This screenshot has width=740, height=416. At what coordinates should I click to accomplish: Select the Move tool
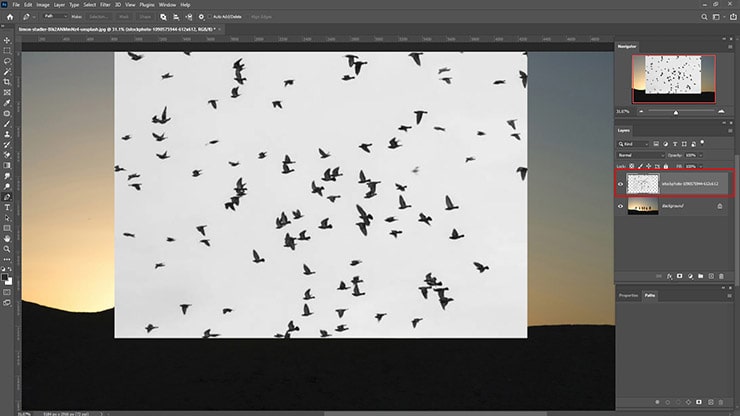(7, 40)
